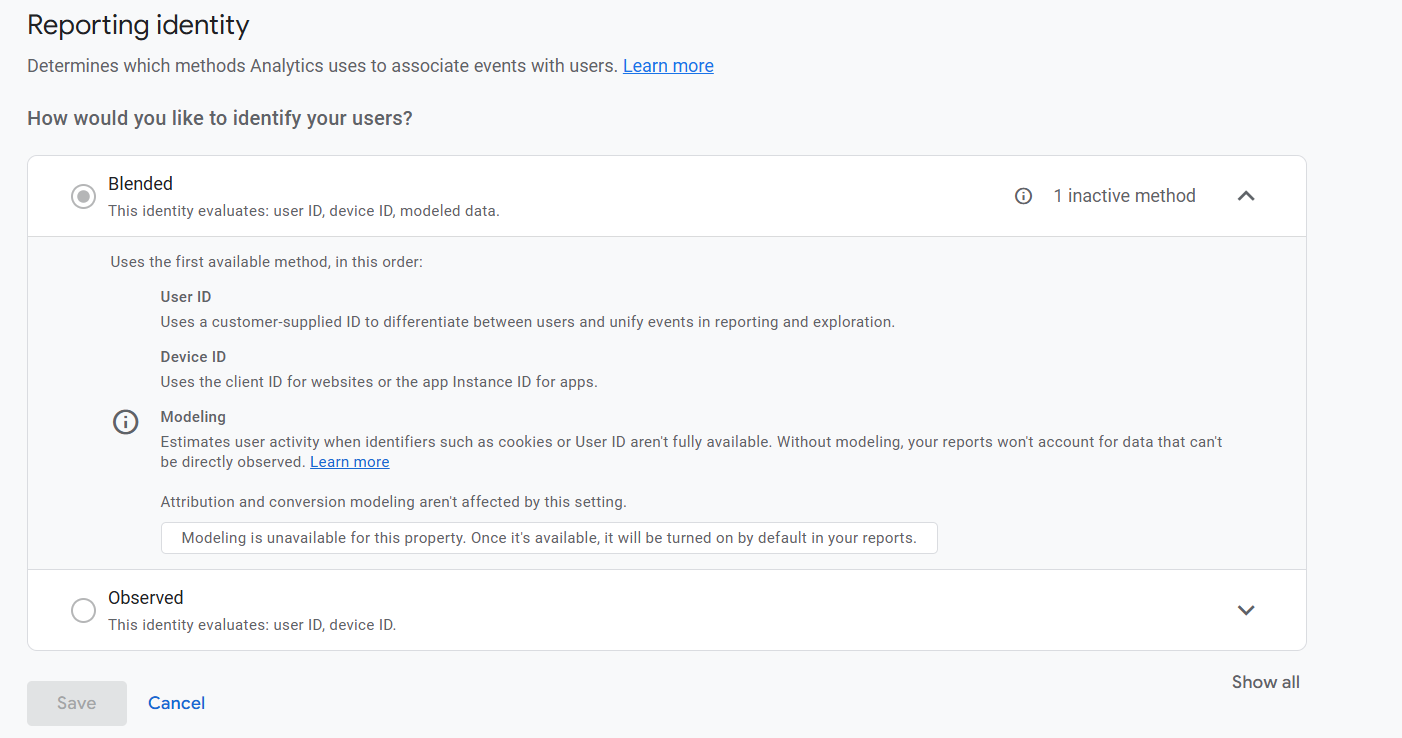Click the info icon next to Modeling
1402x738 pixels.
(x=125, y=422)
